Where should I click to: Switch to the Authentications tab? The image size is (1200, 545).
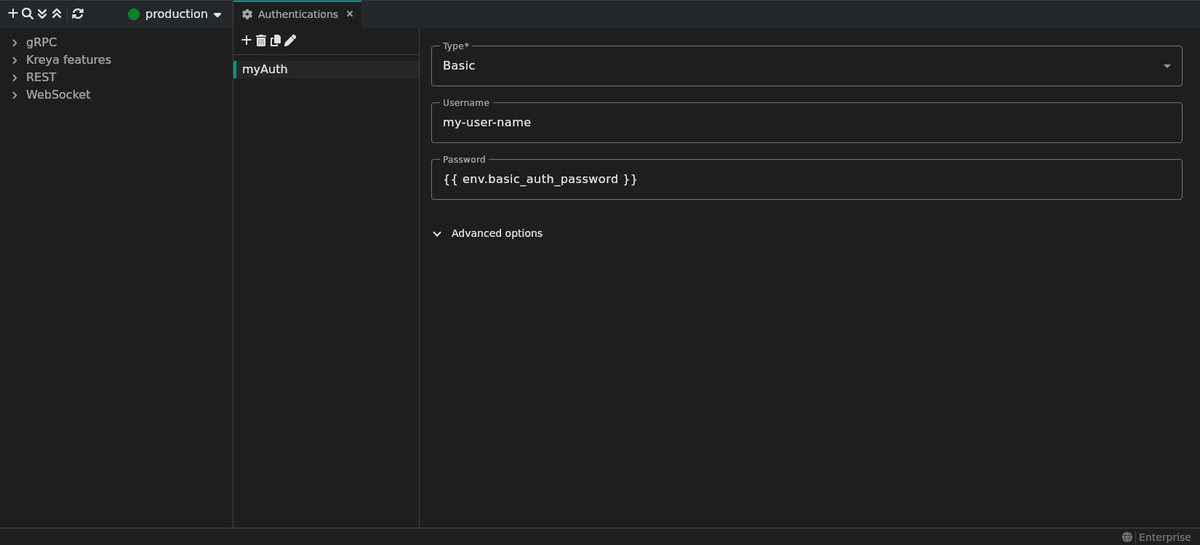pos(296,14)
